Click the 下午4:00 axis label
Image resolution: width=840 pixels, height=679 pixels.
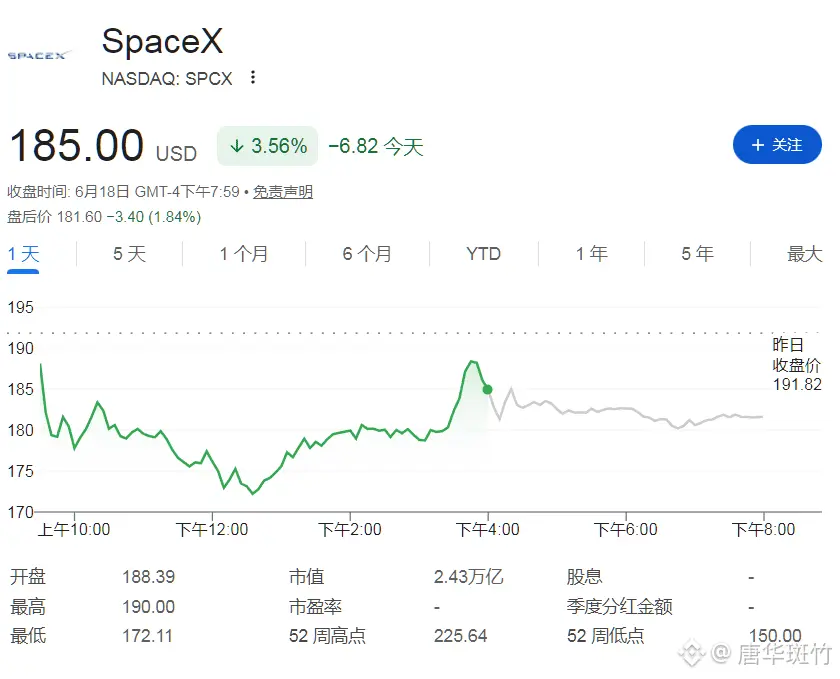click(x=488, y=529)
